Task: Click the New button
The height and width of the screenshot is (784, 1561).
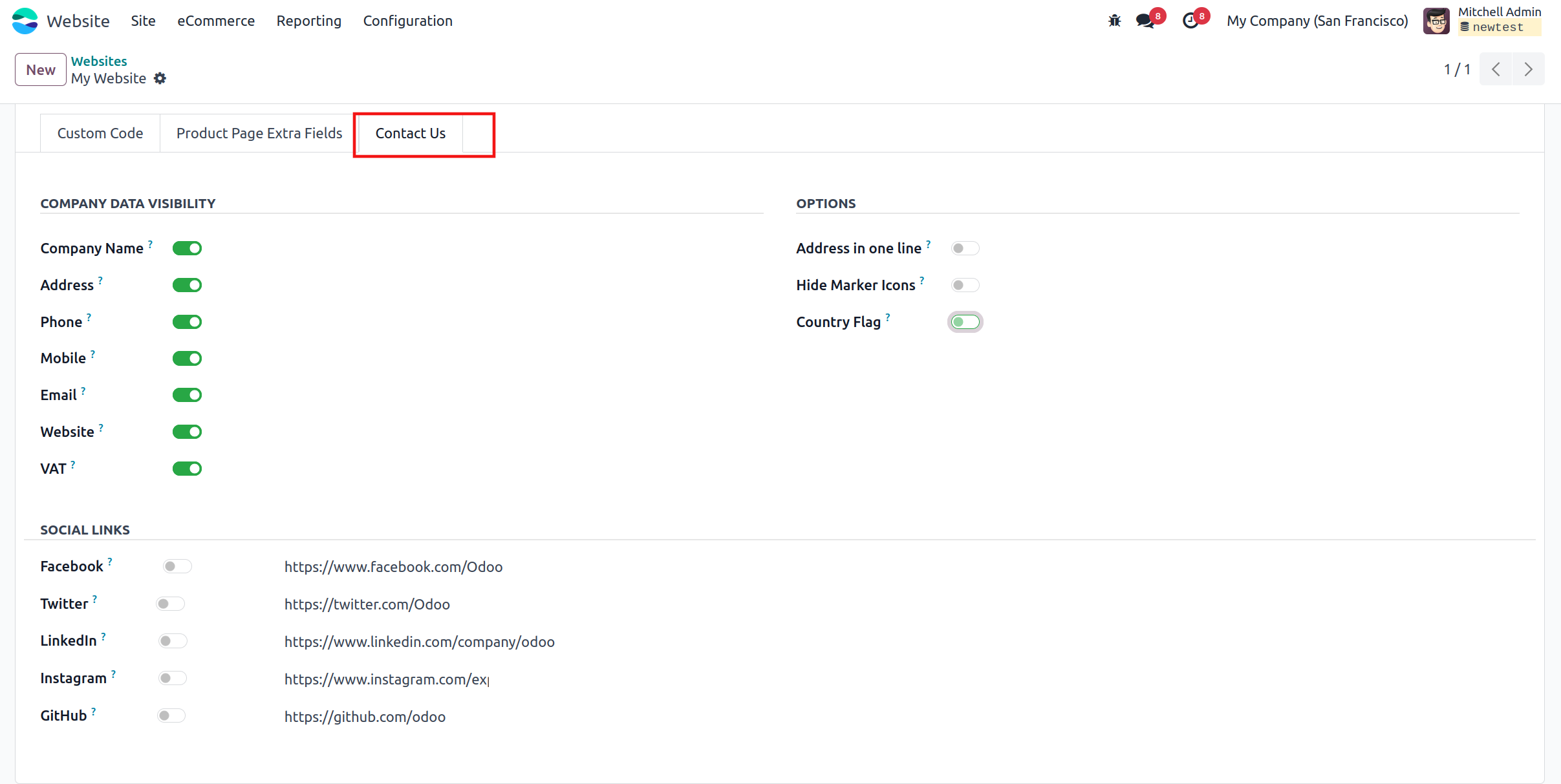Action: pyautogui.click(x=40, y=69)
